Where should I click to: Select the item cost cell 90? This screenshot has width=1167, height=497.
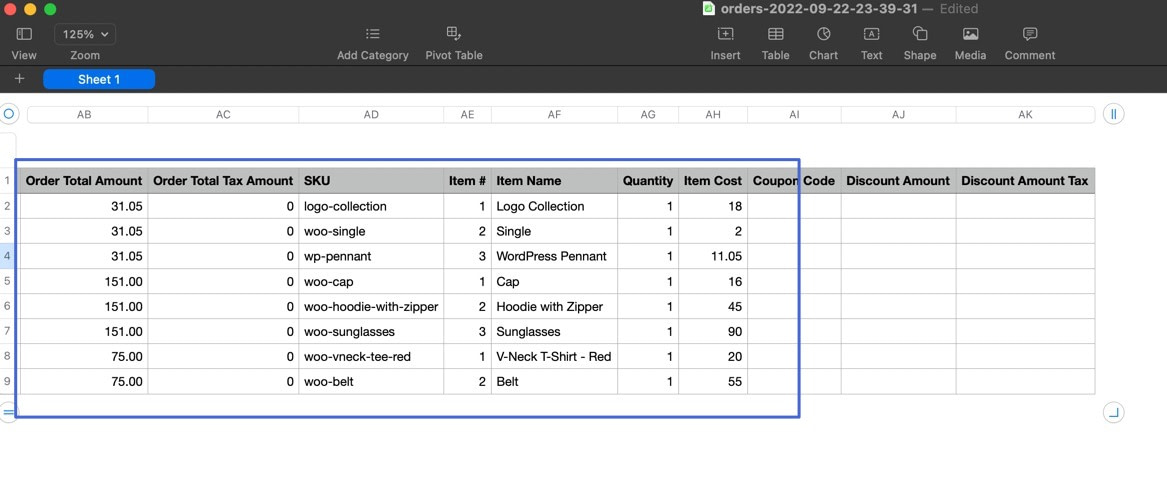click(x=713, y=332)
